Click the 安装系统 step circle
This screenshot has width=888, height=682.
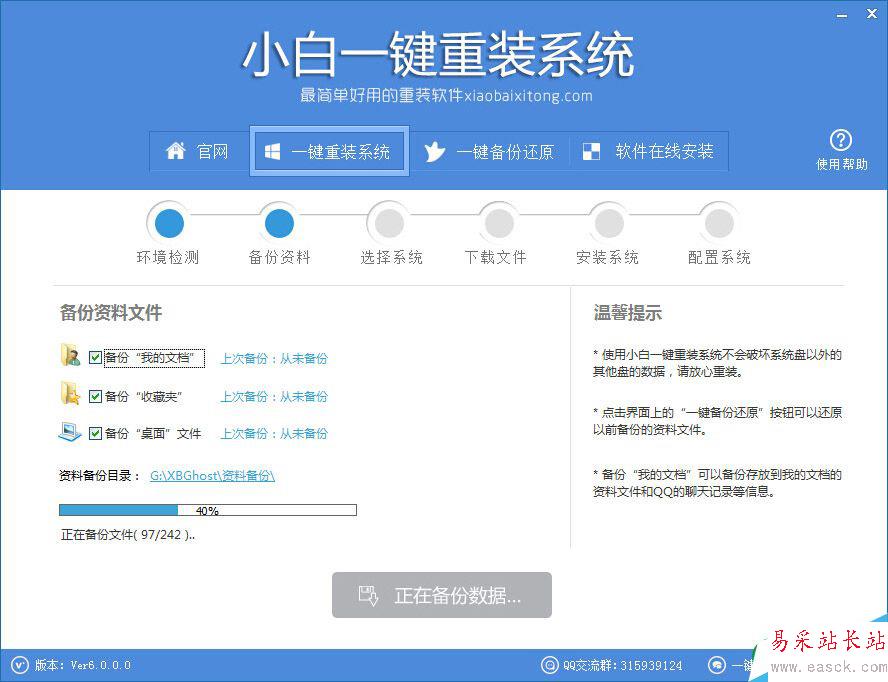click(x=609, y=223)
